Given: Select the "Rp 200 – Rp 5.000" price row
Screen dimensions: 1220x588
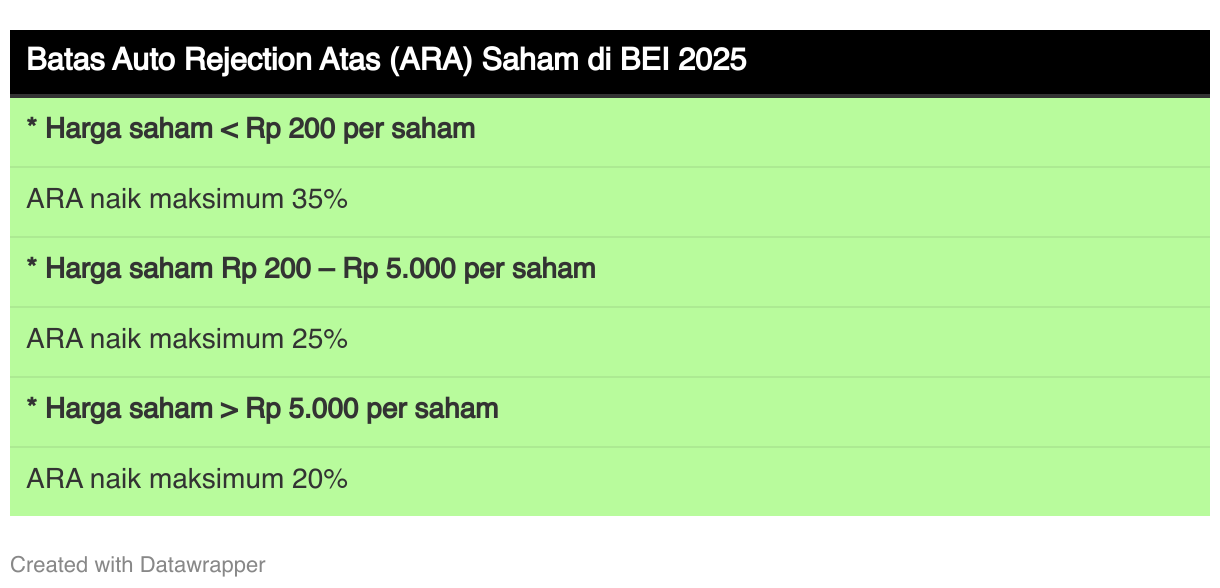Looking at the screenshot, I should [610, 269].
